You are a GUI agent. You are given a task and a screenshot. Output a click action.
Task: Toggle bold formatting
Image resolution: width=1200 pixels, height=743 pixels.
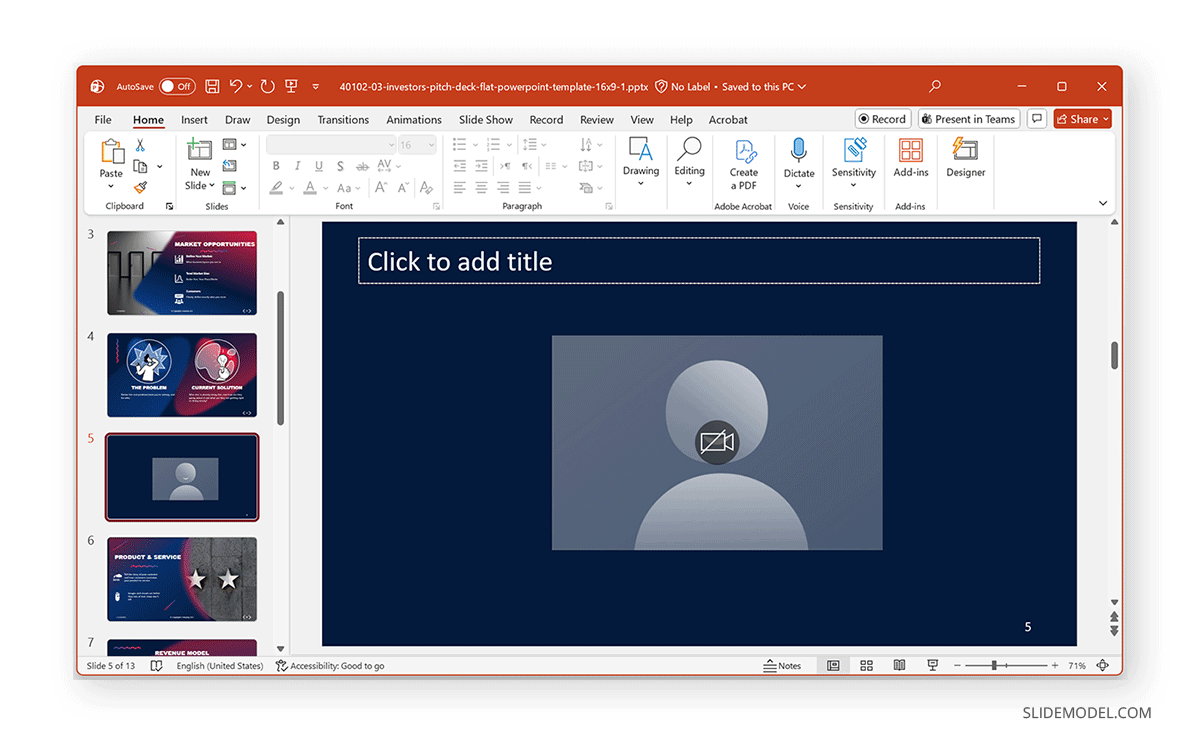point(276,166)
